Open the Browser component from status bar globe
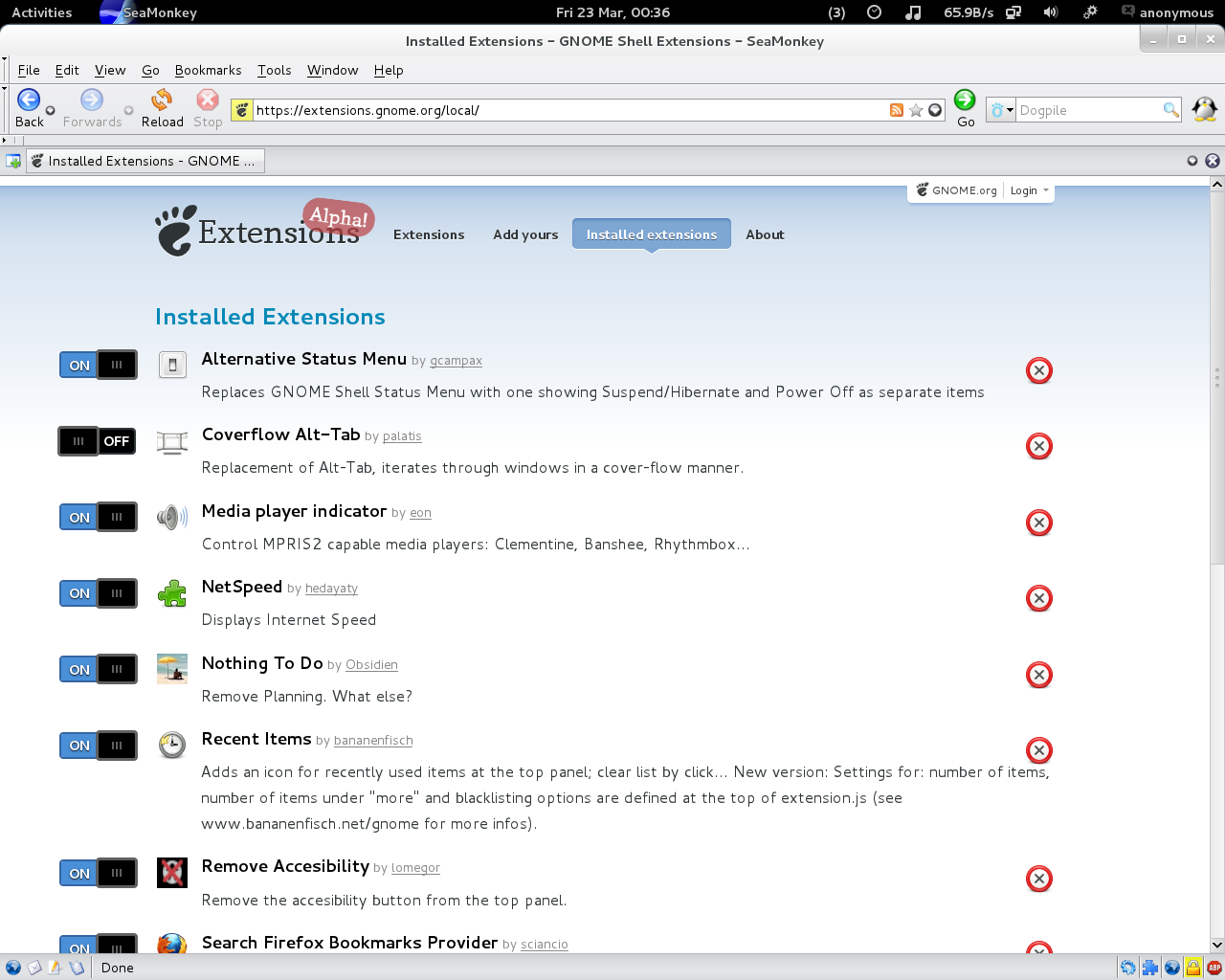 13,968
